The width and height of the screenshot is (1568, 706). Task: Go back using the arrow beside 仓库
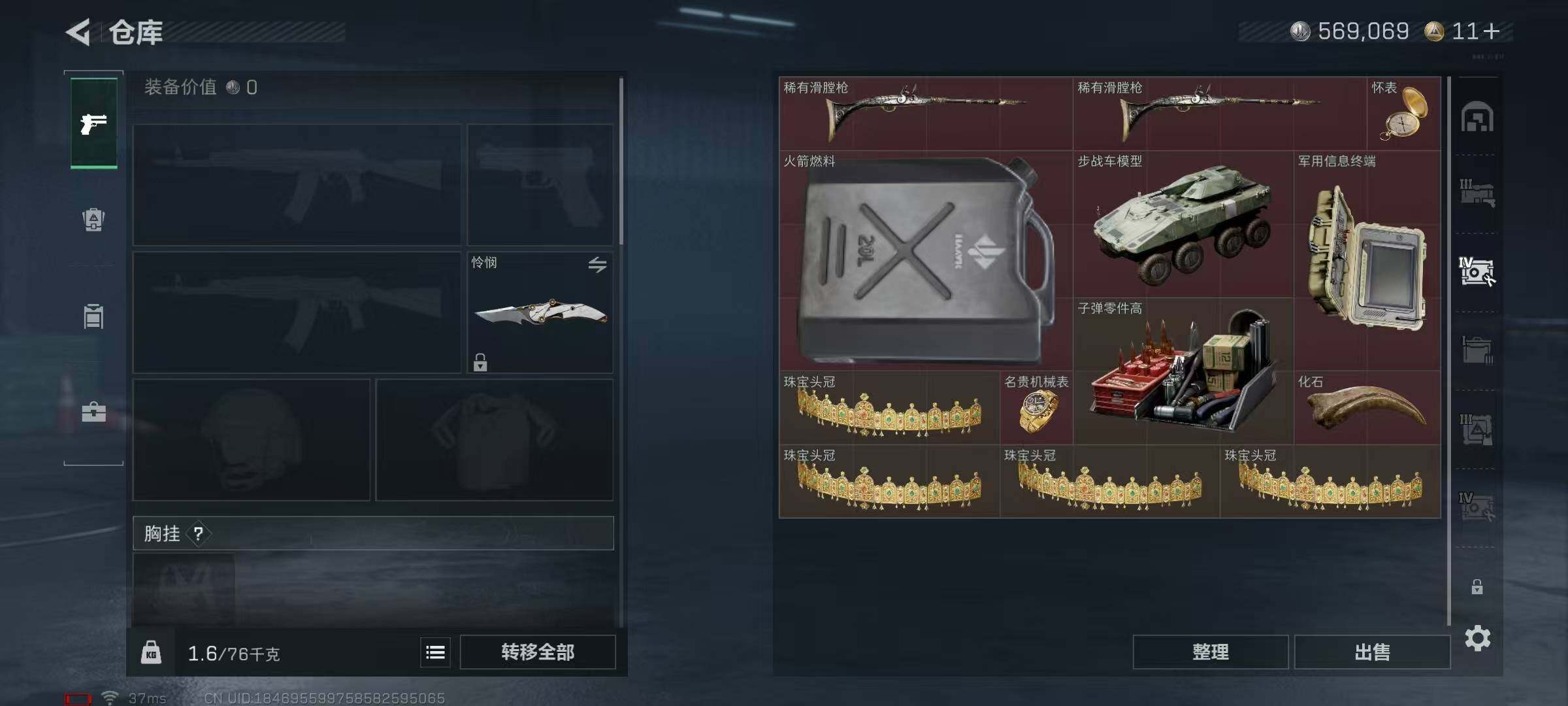click(78, 32)
